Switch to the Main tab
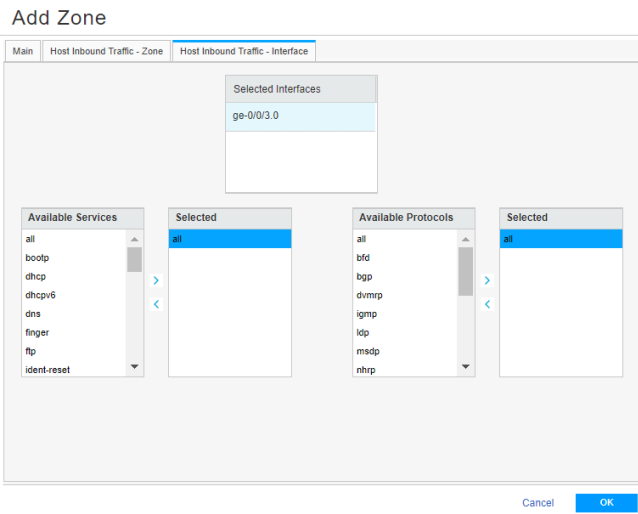This screenshot has height=514, width=638. point(23,51)
